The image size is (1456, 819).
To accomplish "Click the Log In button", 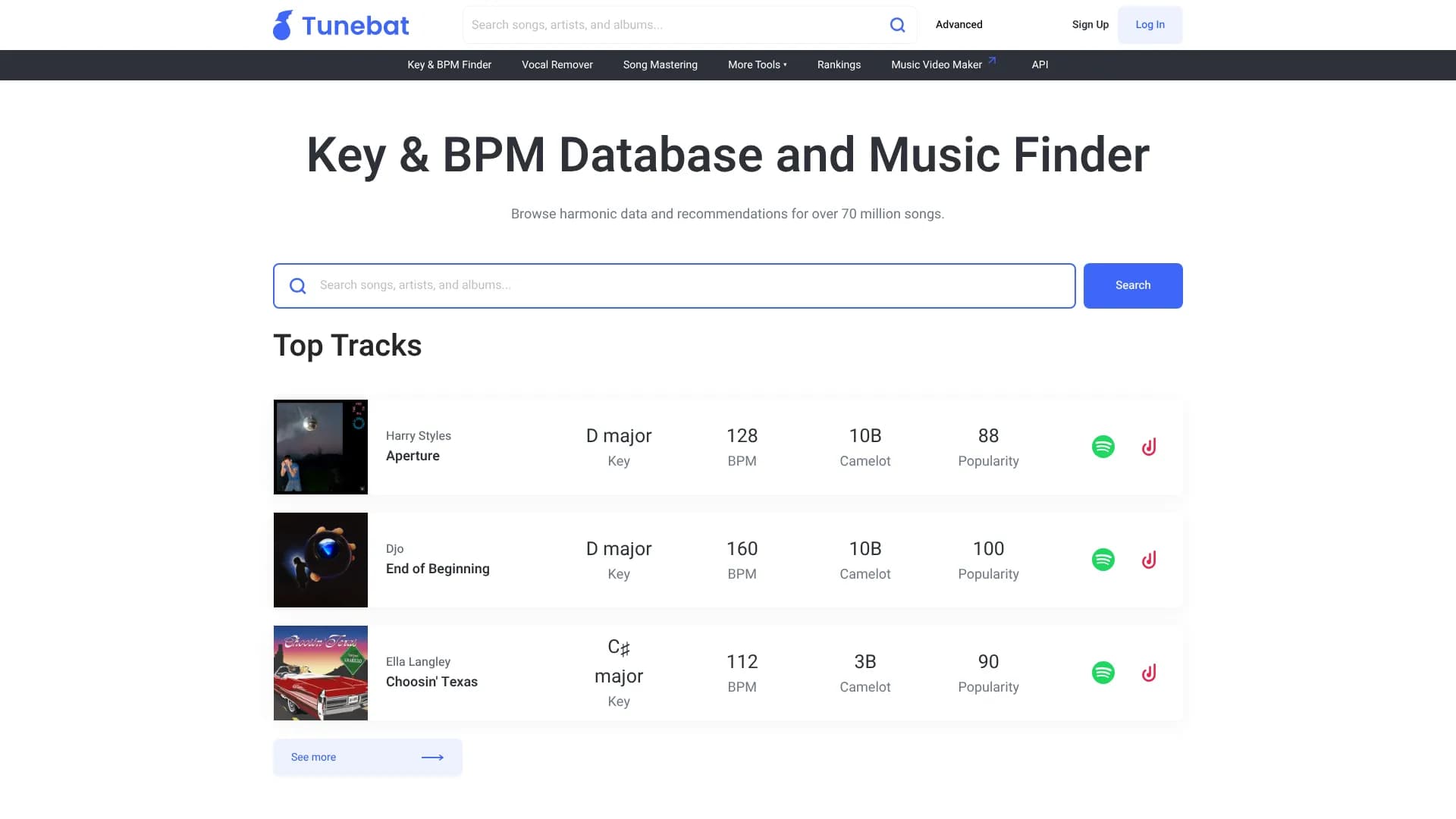I will pos(1150,25).
